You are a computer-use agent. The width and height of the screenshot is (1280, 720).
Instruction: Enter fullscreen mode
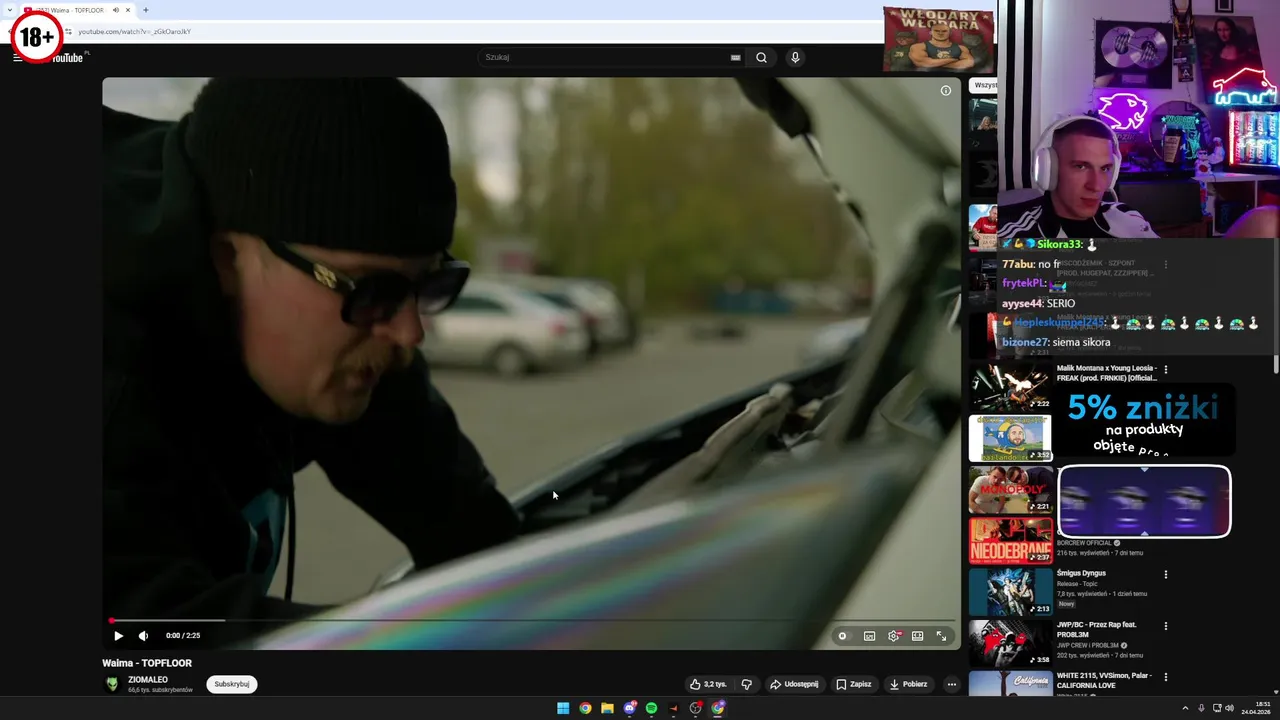(941, 636)
